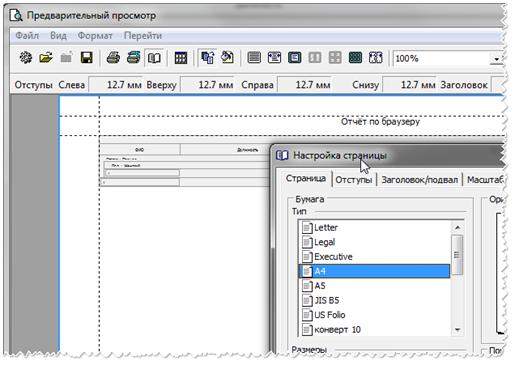
Task: Open page setup via the book icon
Action: point(154,58)
